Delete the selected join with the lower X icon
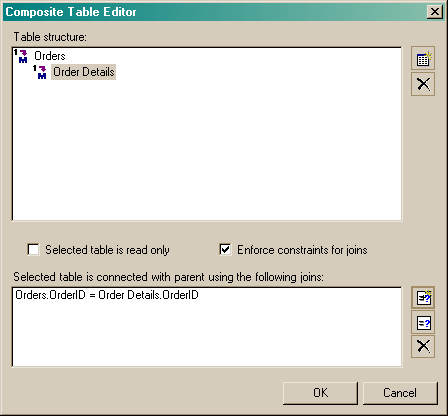This screenshot has width=448, height=416. tap(423, 346)
